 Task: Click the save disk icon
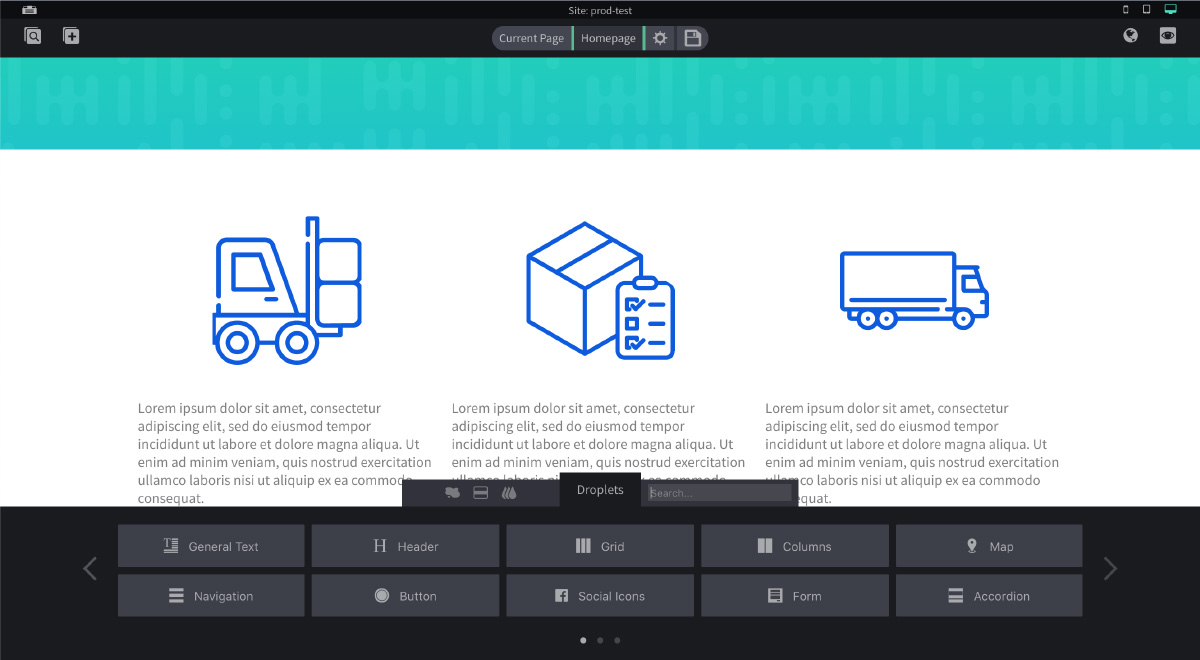692,38
